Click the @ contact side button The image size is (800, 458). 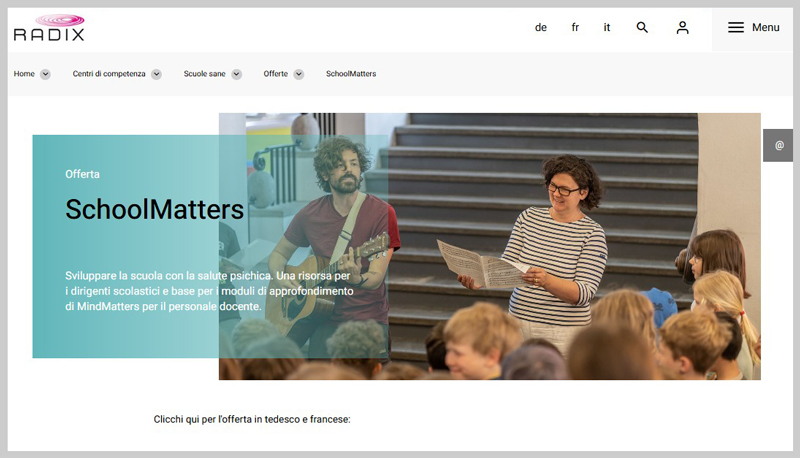click(778, 145)
